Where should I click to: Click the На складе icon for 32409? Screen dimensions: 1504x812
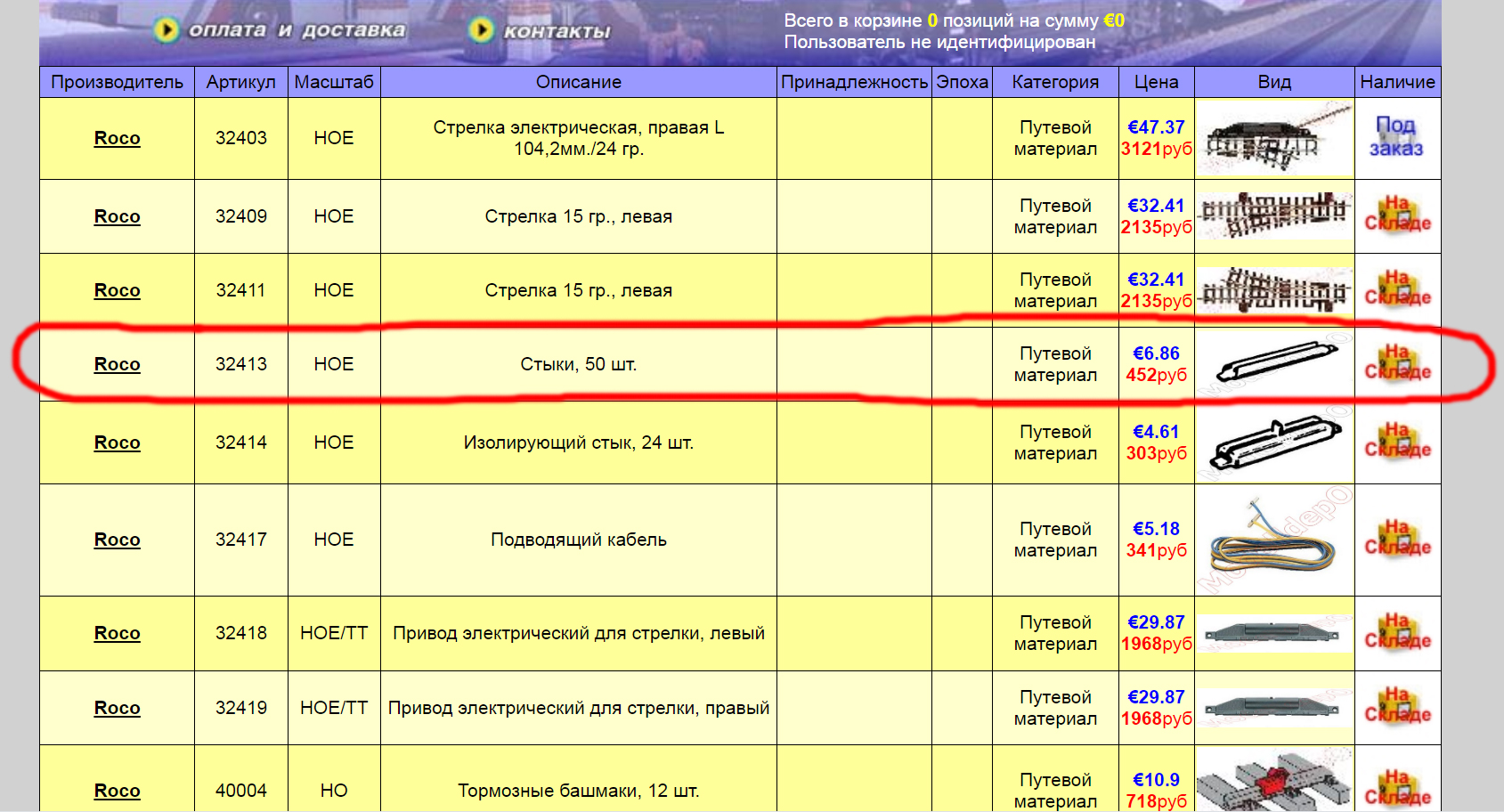pyautogui.click(x=1397, y=215)
